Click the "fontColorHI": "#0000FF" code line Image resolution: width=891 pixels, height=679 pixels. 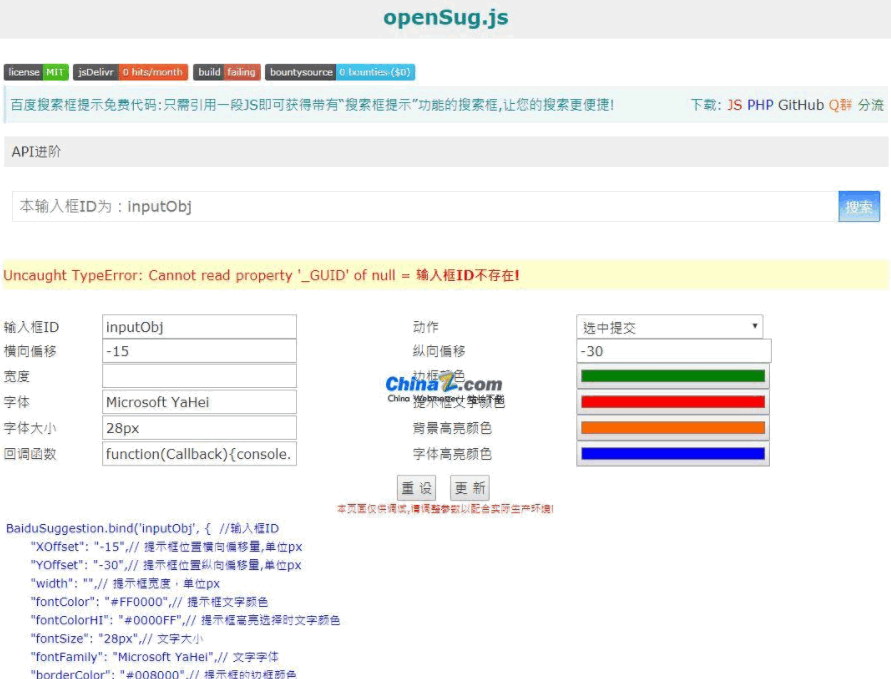185,620
